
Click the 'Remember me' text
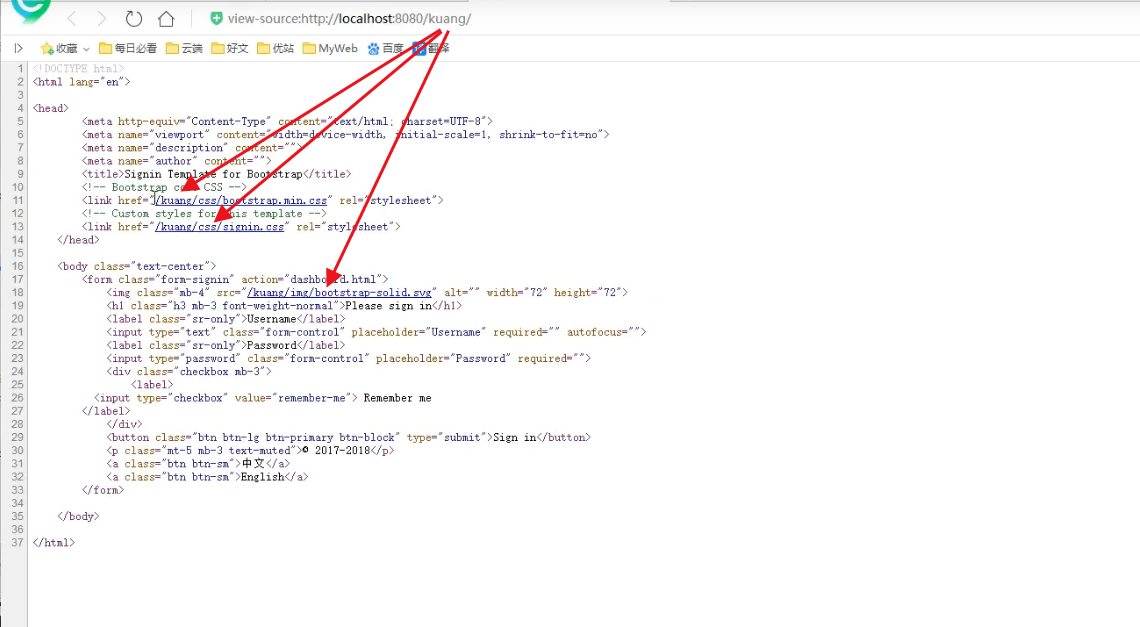(397, 398)
